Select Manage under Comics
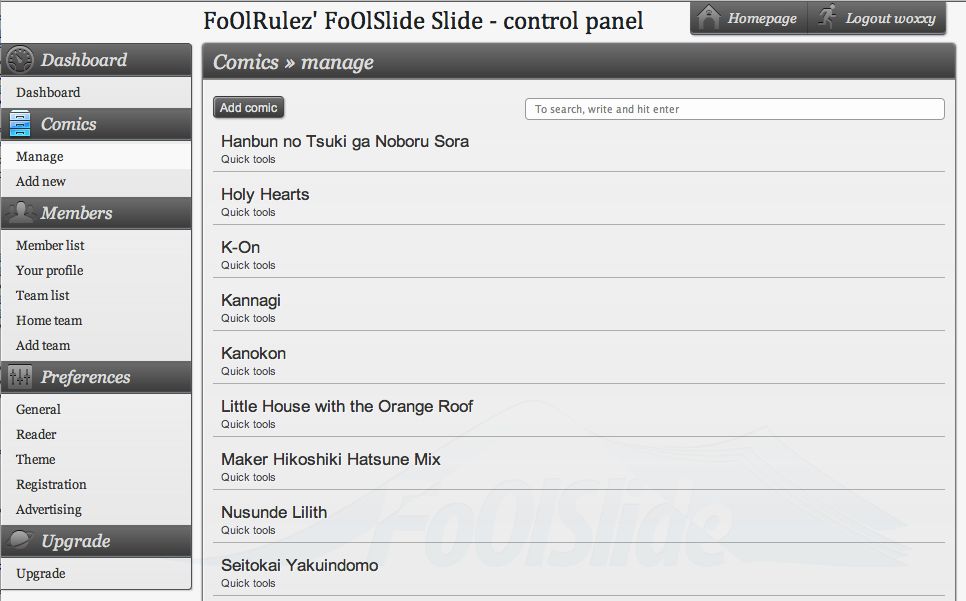Viewport: 966px width, 601px height. click(37, 156)
